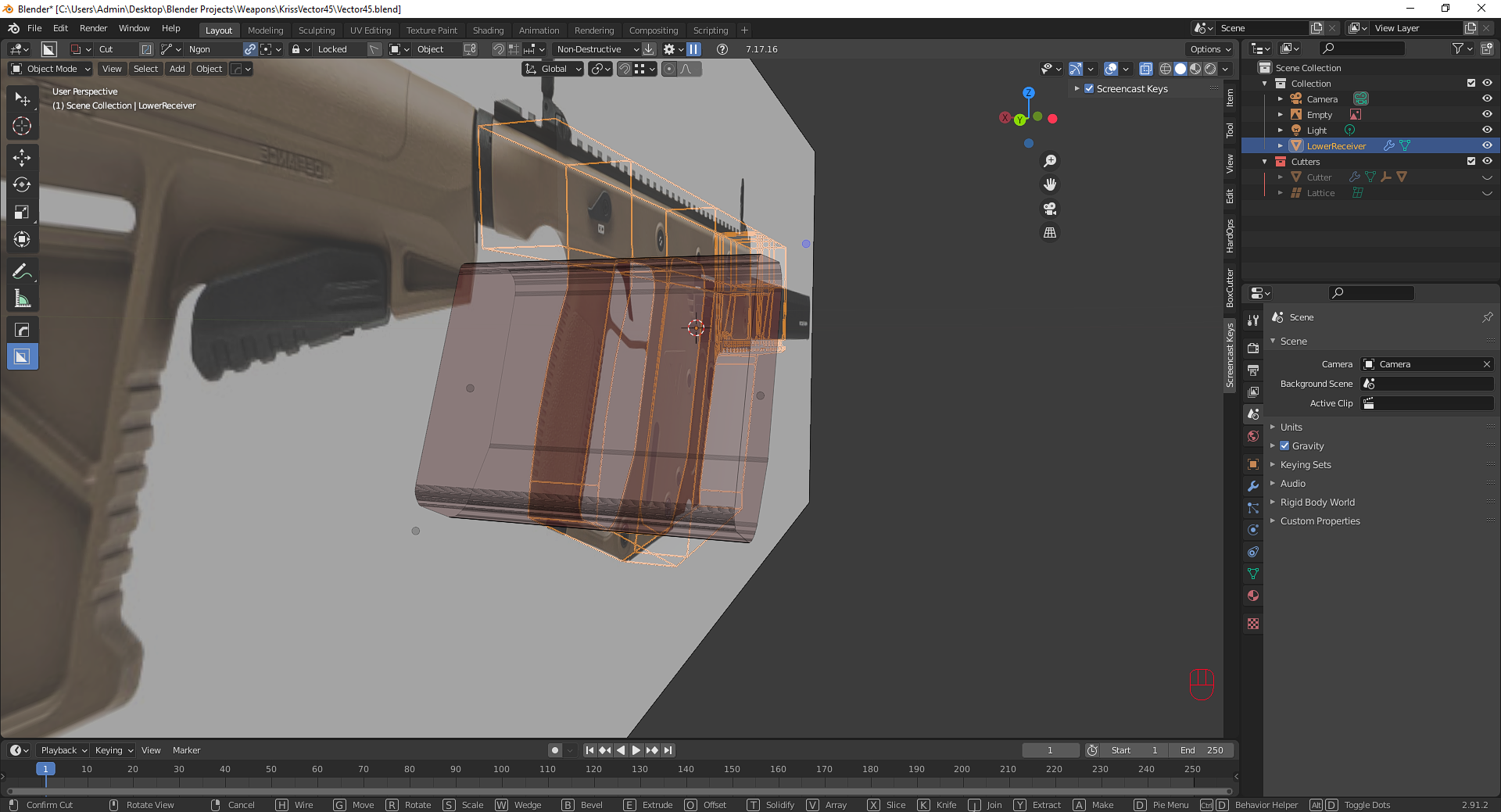Switch to the Sculpting workspace tab
The image size is (1501, 812).
click(317, 30)
